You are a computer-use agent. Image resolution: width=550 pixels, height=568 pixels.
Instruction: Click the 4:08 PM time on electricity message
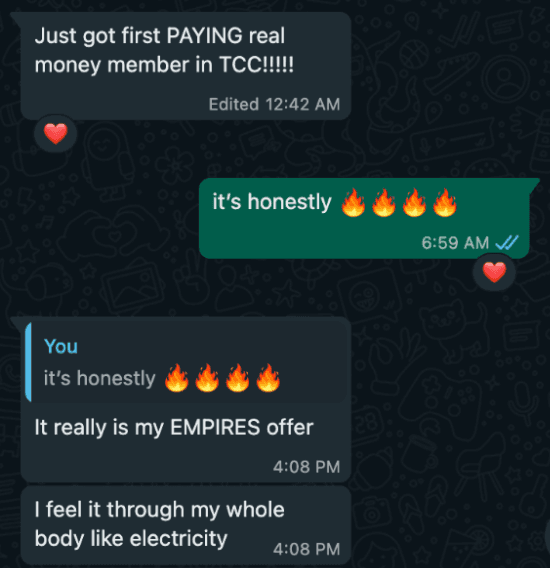307,549
